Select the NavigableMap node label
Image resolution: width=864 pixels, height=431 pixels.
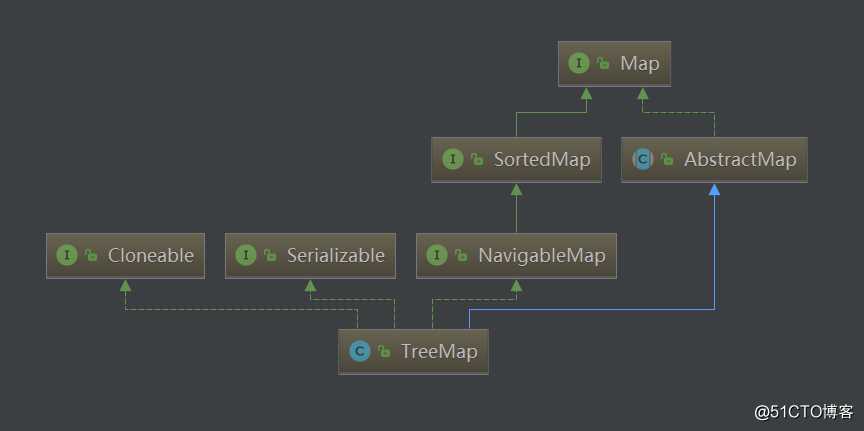[x=542, y=256]
